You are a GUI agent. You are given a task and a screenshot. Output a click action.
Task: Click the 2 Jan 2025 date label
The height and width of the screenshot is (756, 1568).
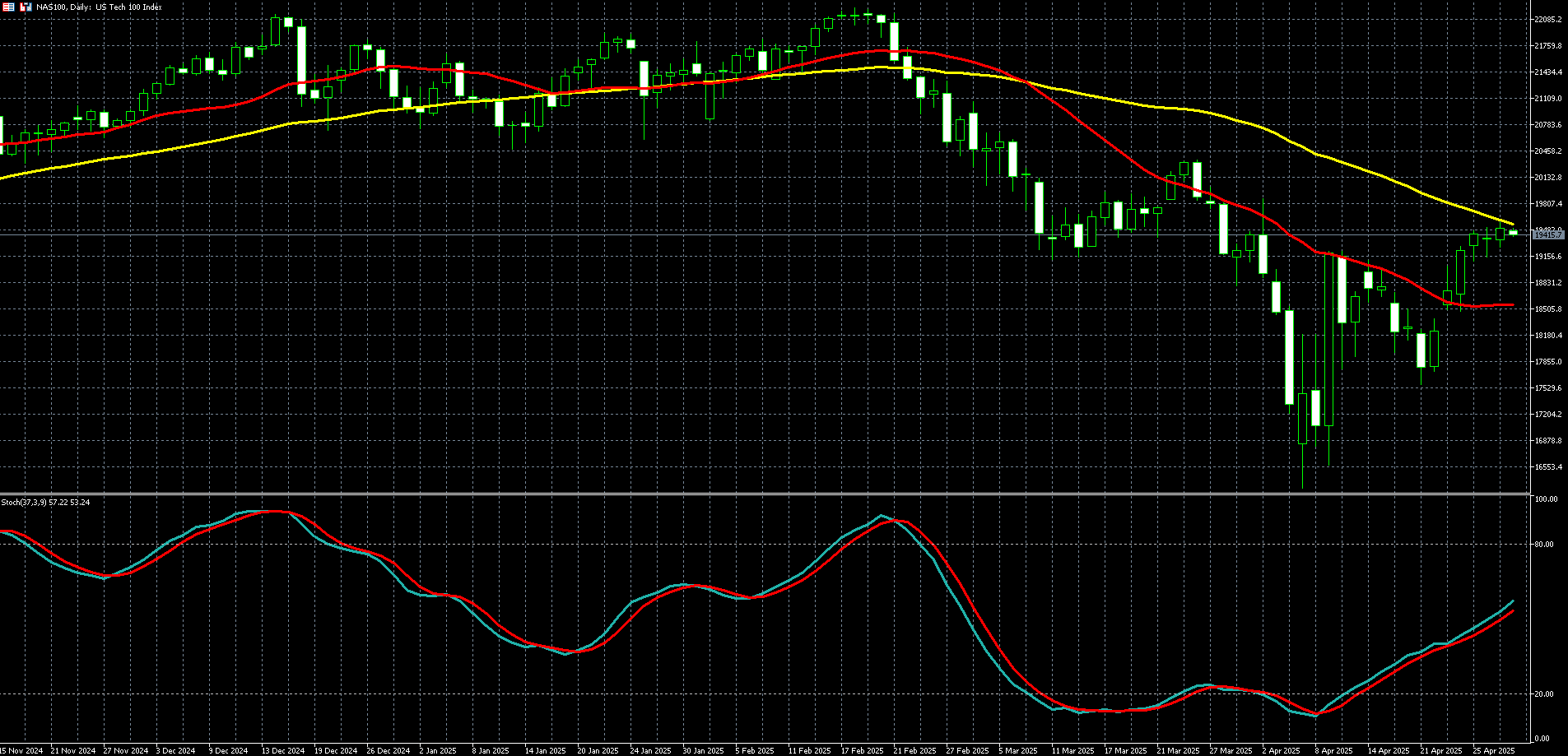(438, 751)
